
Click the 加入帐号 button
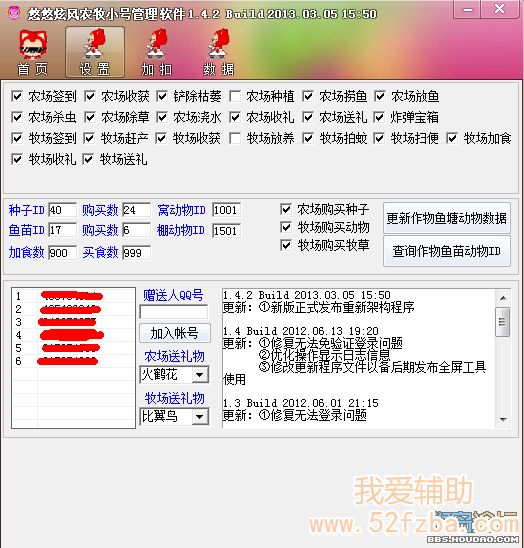pos(175,333)
